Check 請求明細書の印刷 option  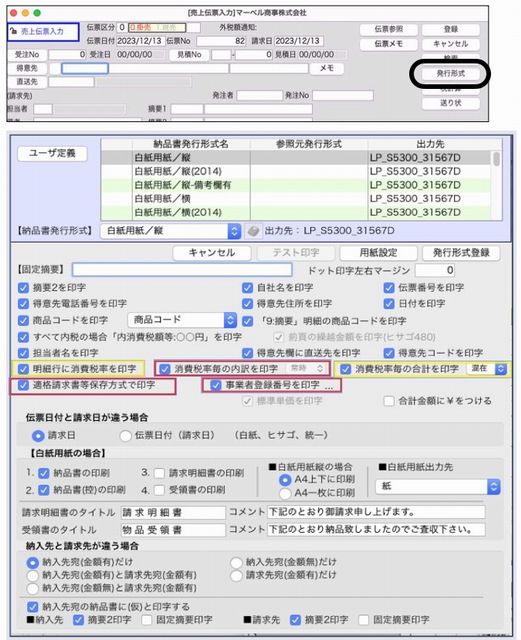click(159, 473)
